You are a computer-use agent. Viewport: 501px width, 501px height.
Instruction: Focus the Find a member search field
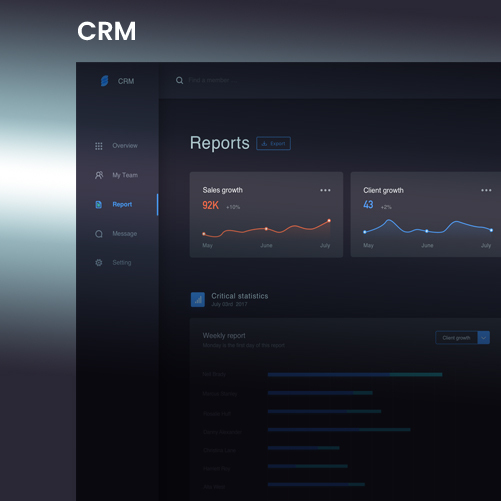212,80
